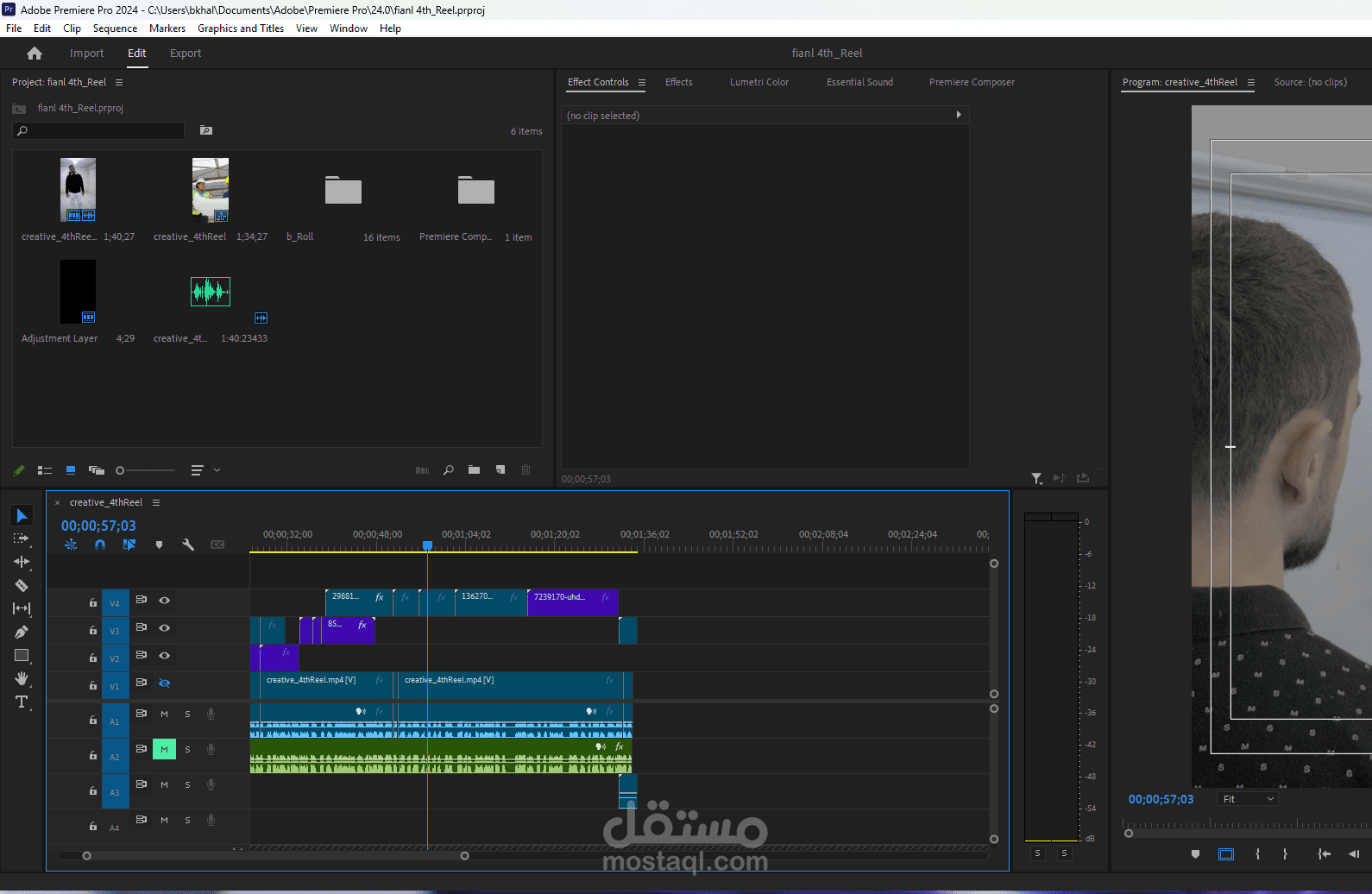Expand the no clip selected arrow
The image size is (1372, 894).
coord(959,115)
